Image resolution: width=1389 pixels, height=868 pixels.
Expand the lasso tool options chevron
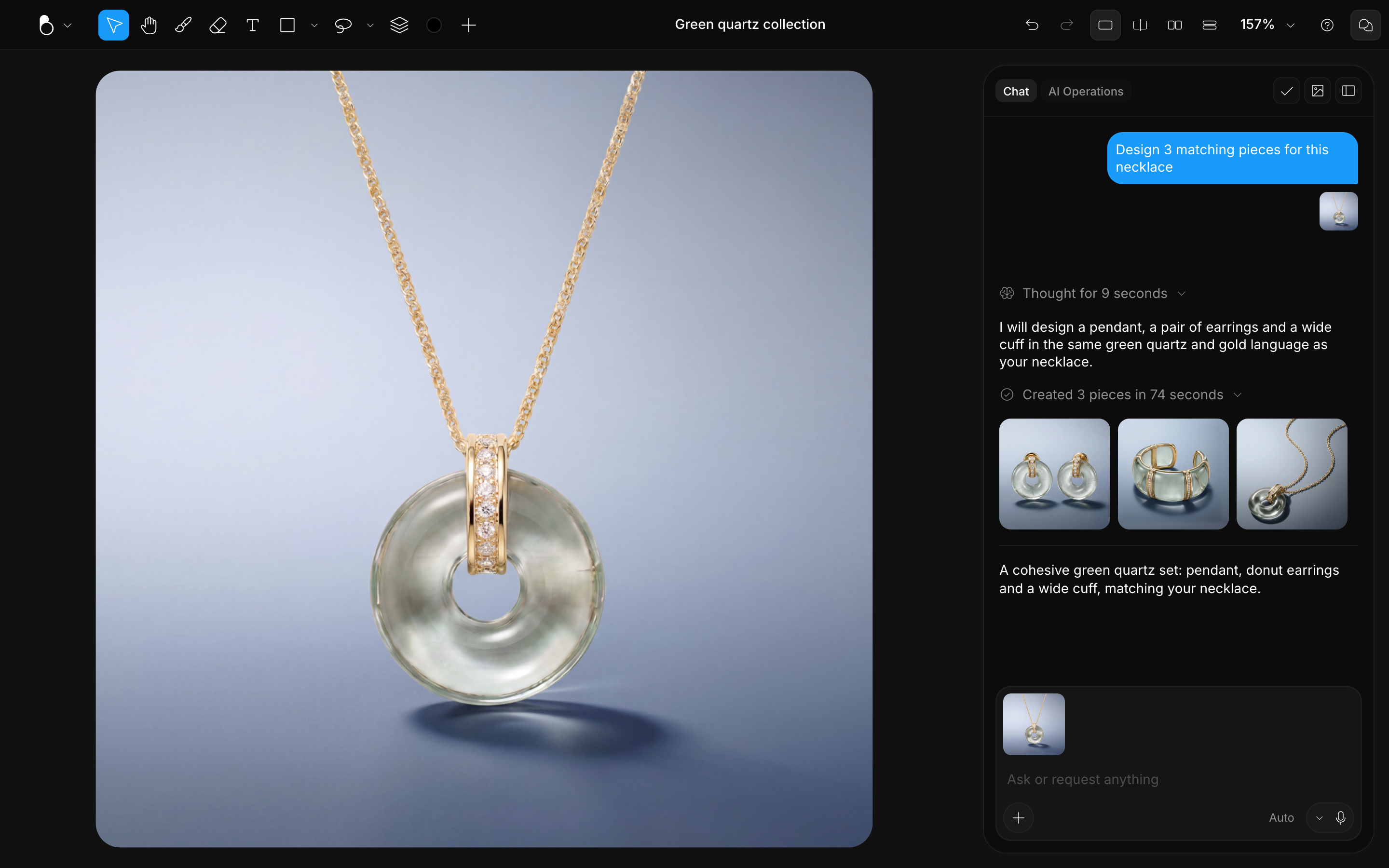click(x=370, y=25)
